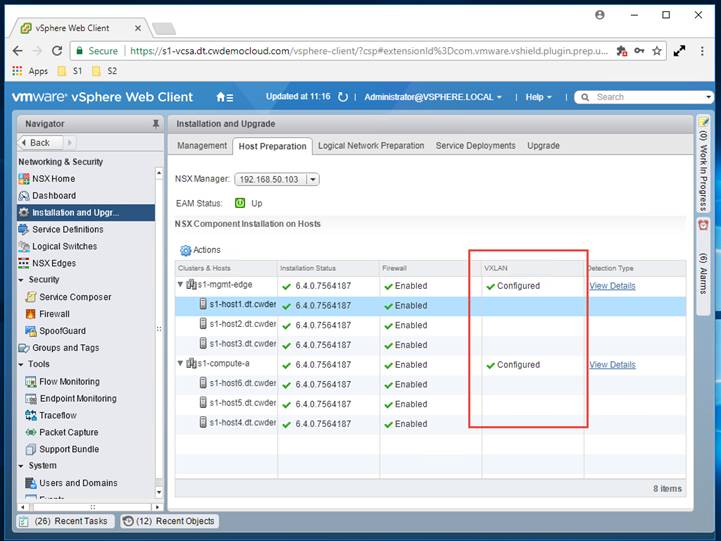Collapse the System section
Screen dimensions: 721x541
click(21, 466)
